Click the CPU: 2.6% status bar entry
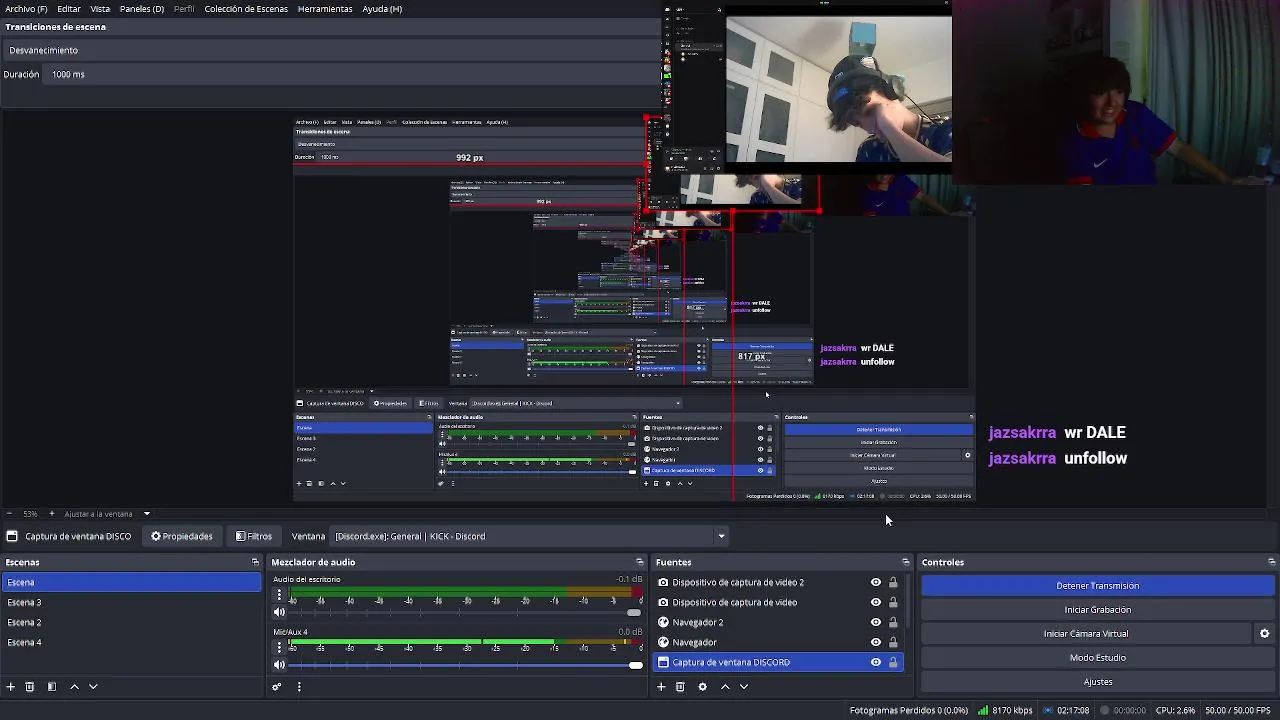This screenshot has width=1280, height=720. coord(1175,711)
